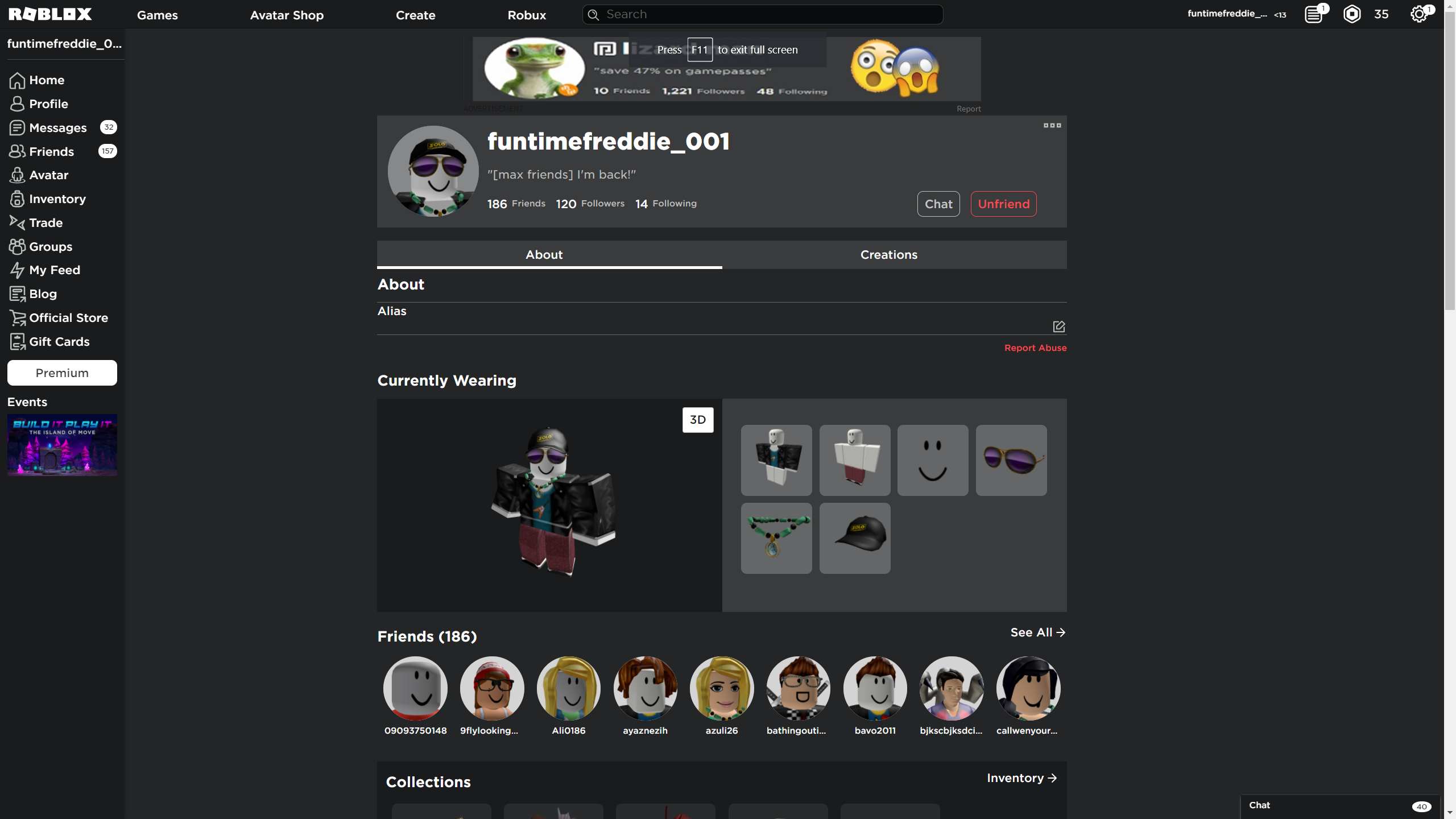
Task: Click the Trade sidebar icon
Action: [x=17, y=222]
